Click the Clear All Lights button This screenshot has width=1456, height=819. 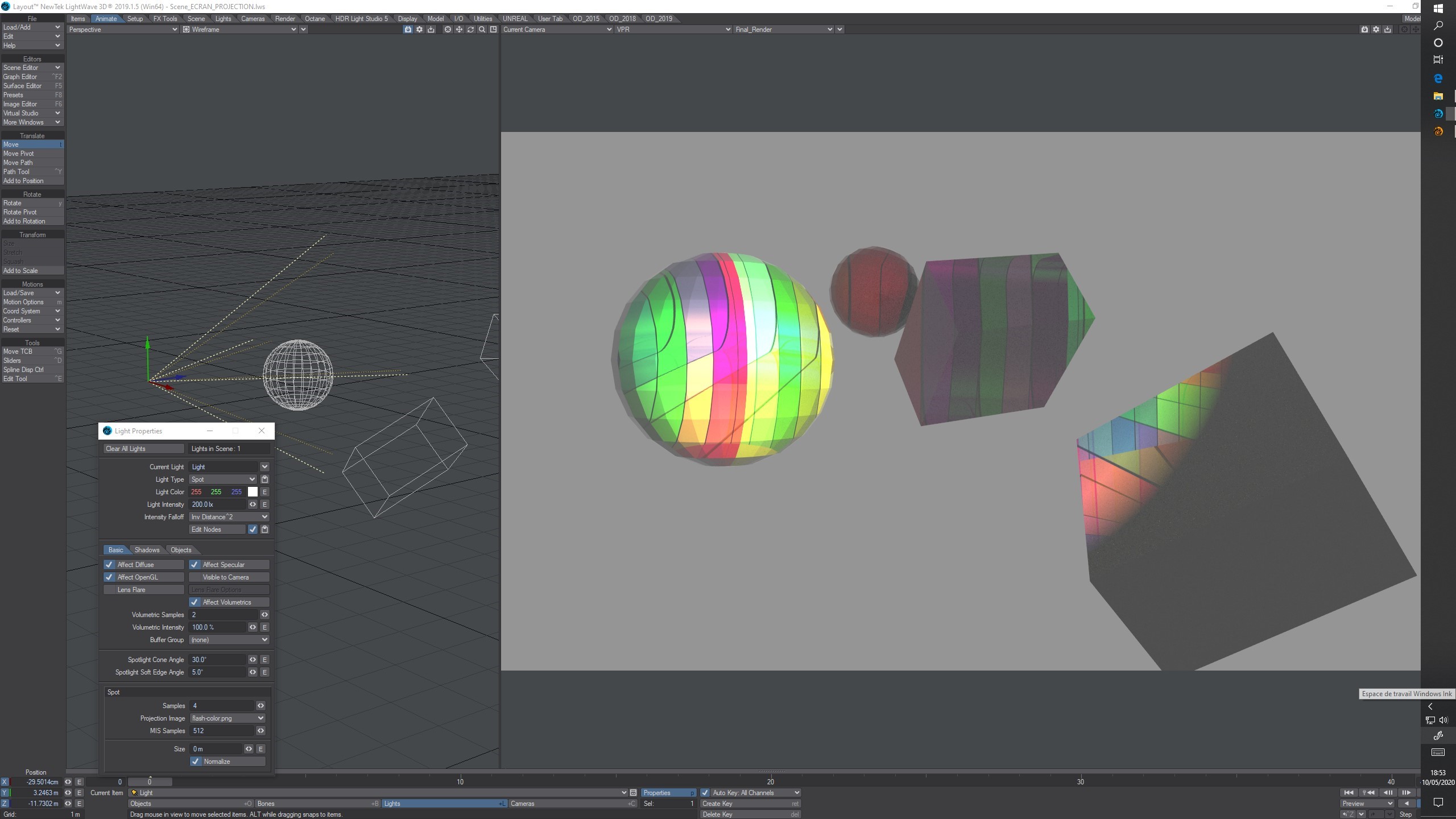[x=143, y=449]
